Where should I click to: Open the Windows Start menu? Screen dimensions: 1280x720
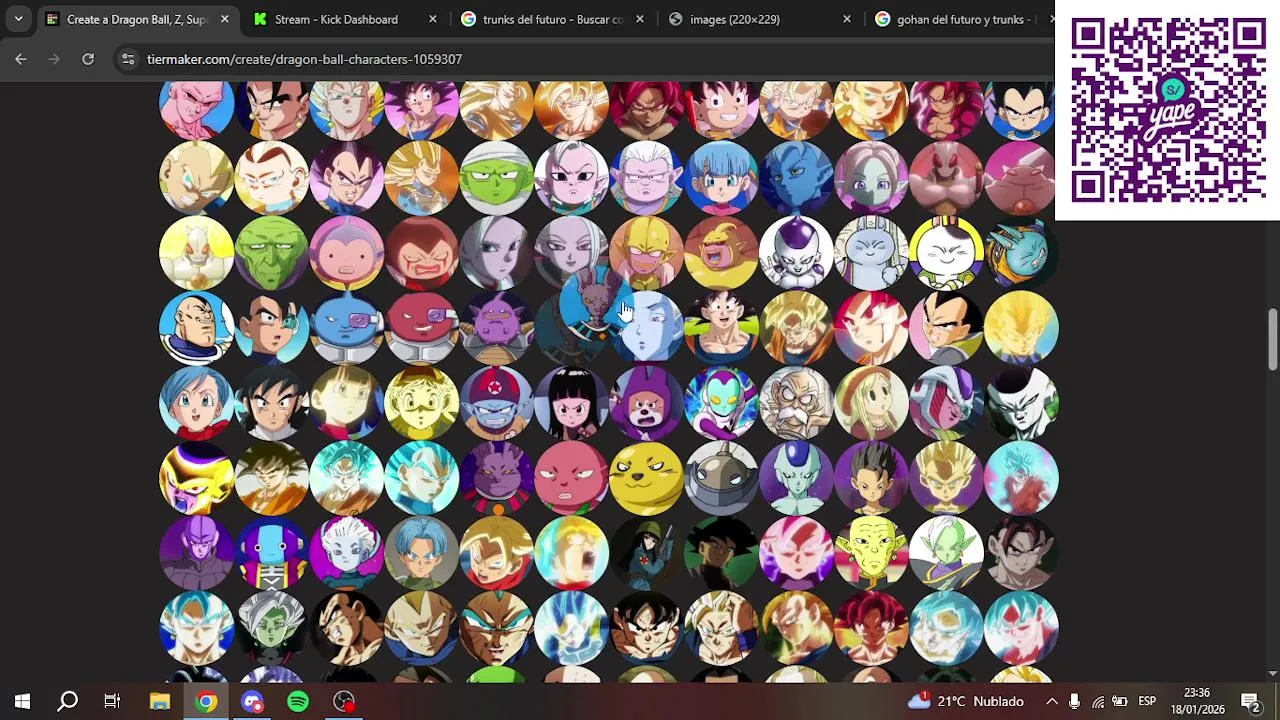click(22, 701)
